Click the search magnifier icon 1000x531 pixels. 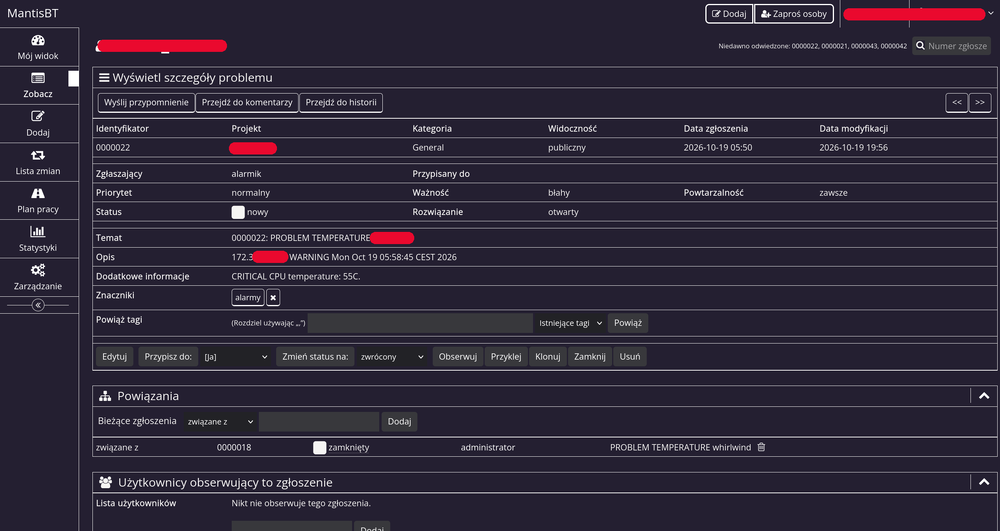pyautogui.click(x=920, y=46)
